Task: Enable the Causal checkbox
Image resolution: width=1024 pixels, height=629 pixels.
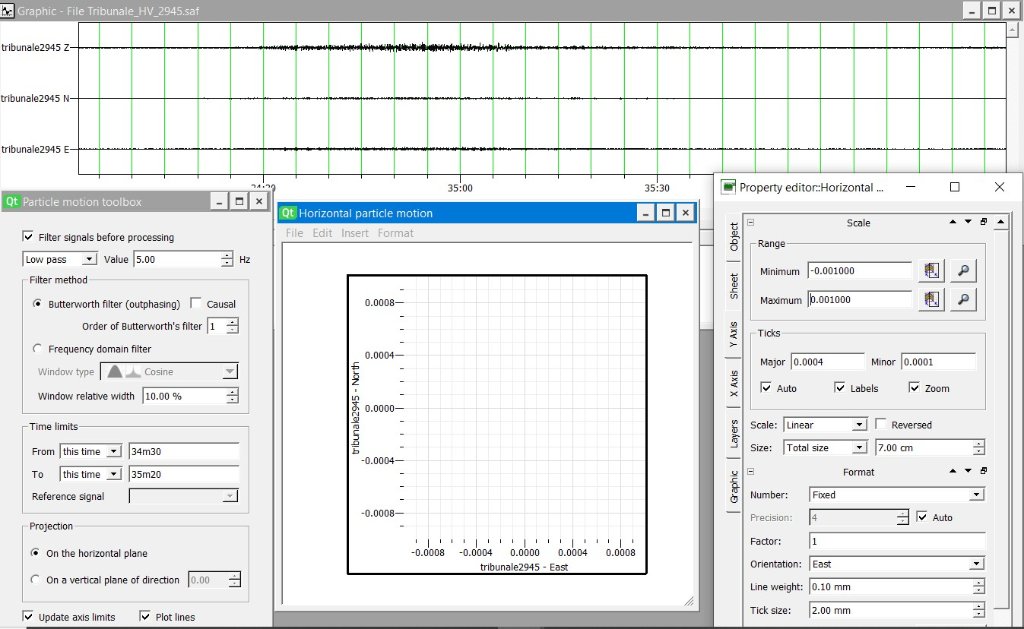Action: (196, 304)
